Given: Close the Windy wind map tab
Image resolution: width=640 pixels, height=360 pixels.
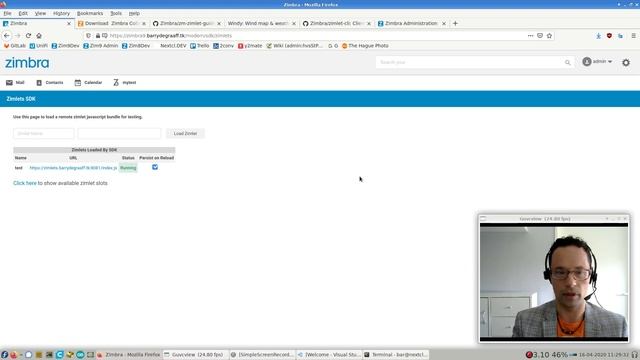Looking at the screenshot, I should tap(293, 24).
